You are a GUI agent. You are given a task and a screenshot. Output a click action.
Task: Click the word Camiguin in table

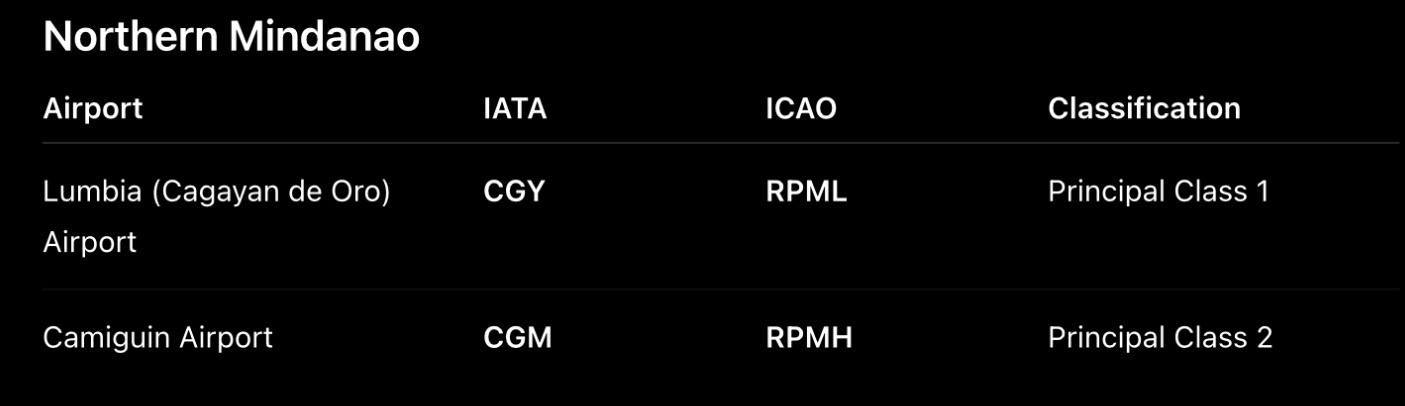[x=108, y=338]
